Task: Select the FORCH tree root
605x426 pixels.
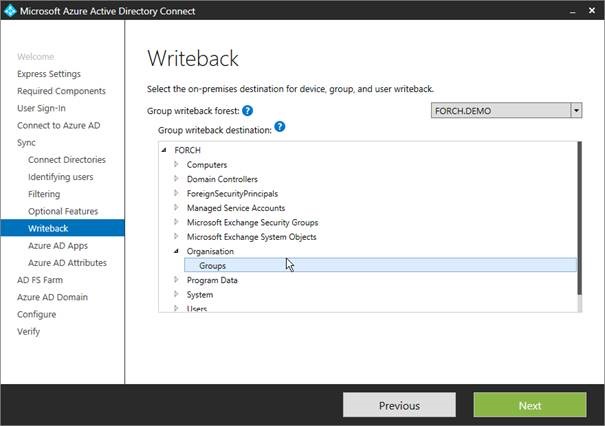Action: (x=188, y=150)
